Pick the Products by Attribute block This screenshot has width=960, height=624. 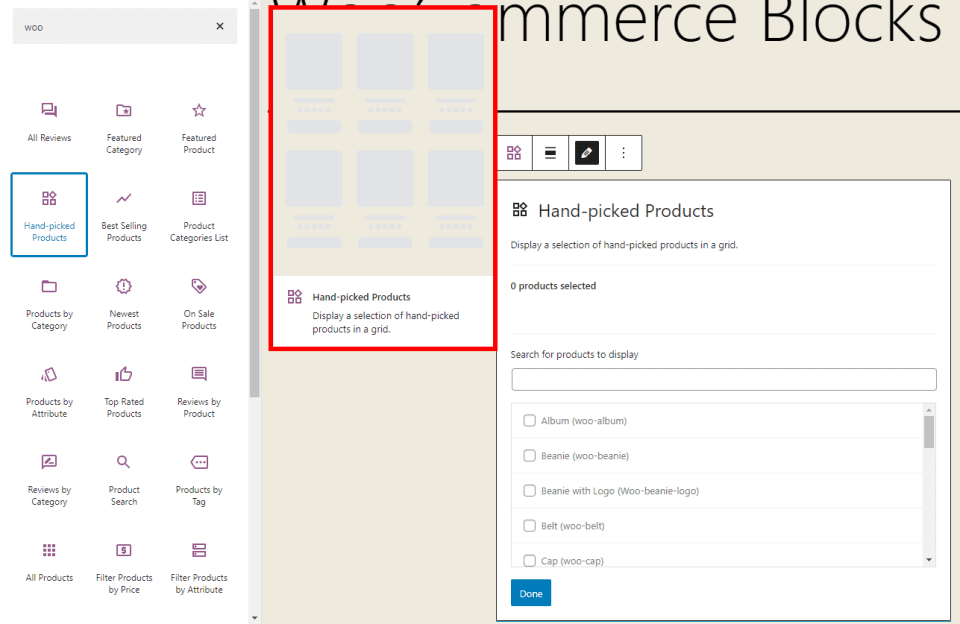pyautogui.click(x=48, y=388)
